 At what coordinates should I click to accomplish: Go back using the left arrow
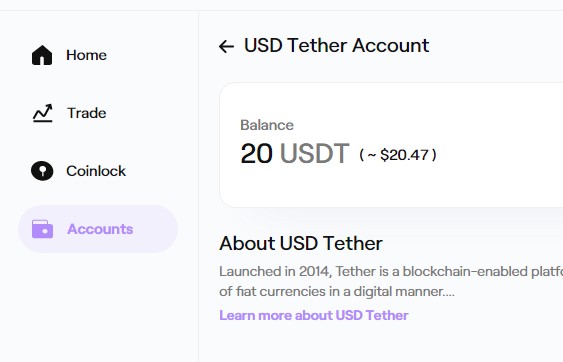click(x=227, y=46)
